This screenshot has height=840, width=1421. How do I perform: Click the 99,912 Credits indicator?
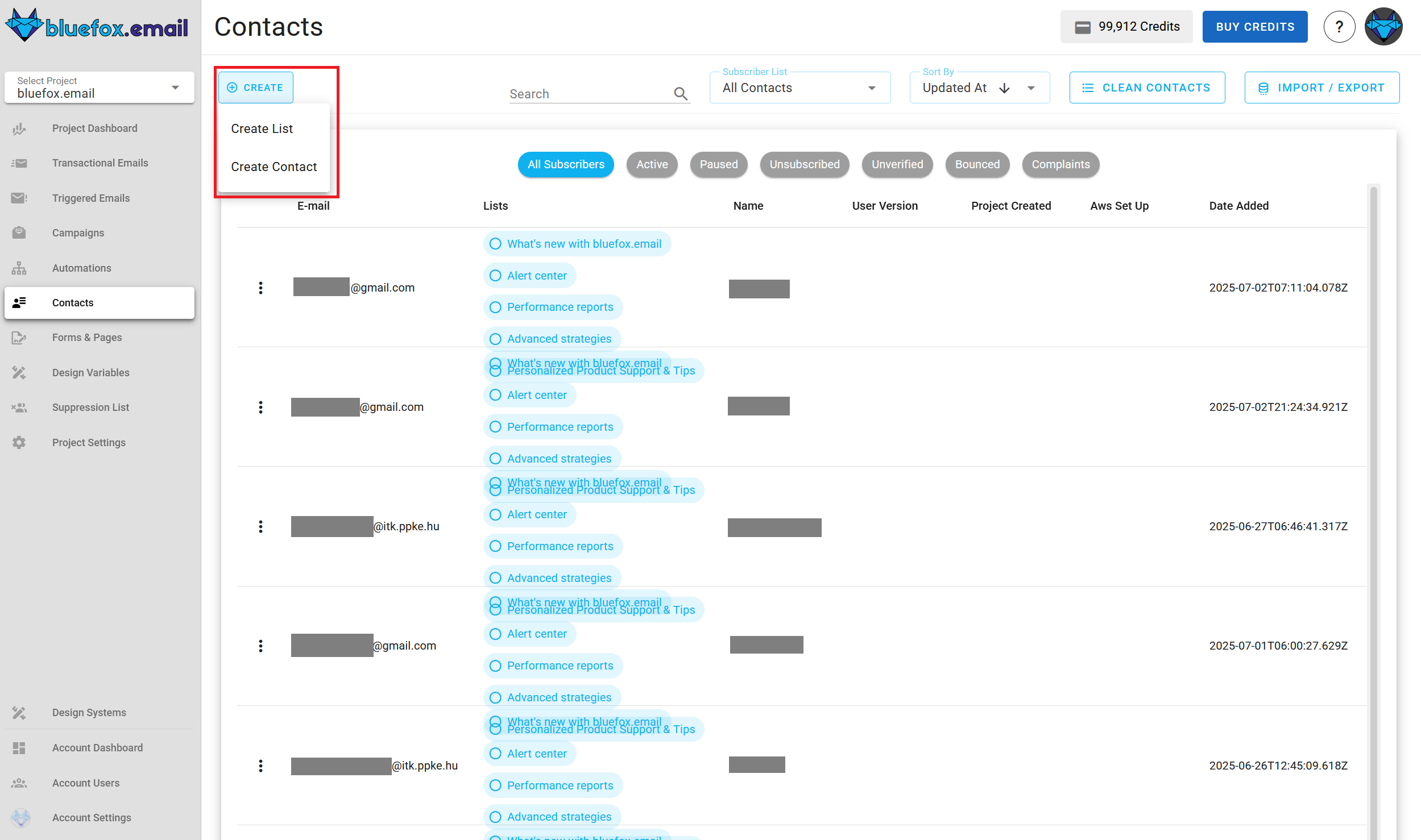[1126, 27]
